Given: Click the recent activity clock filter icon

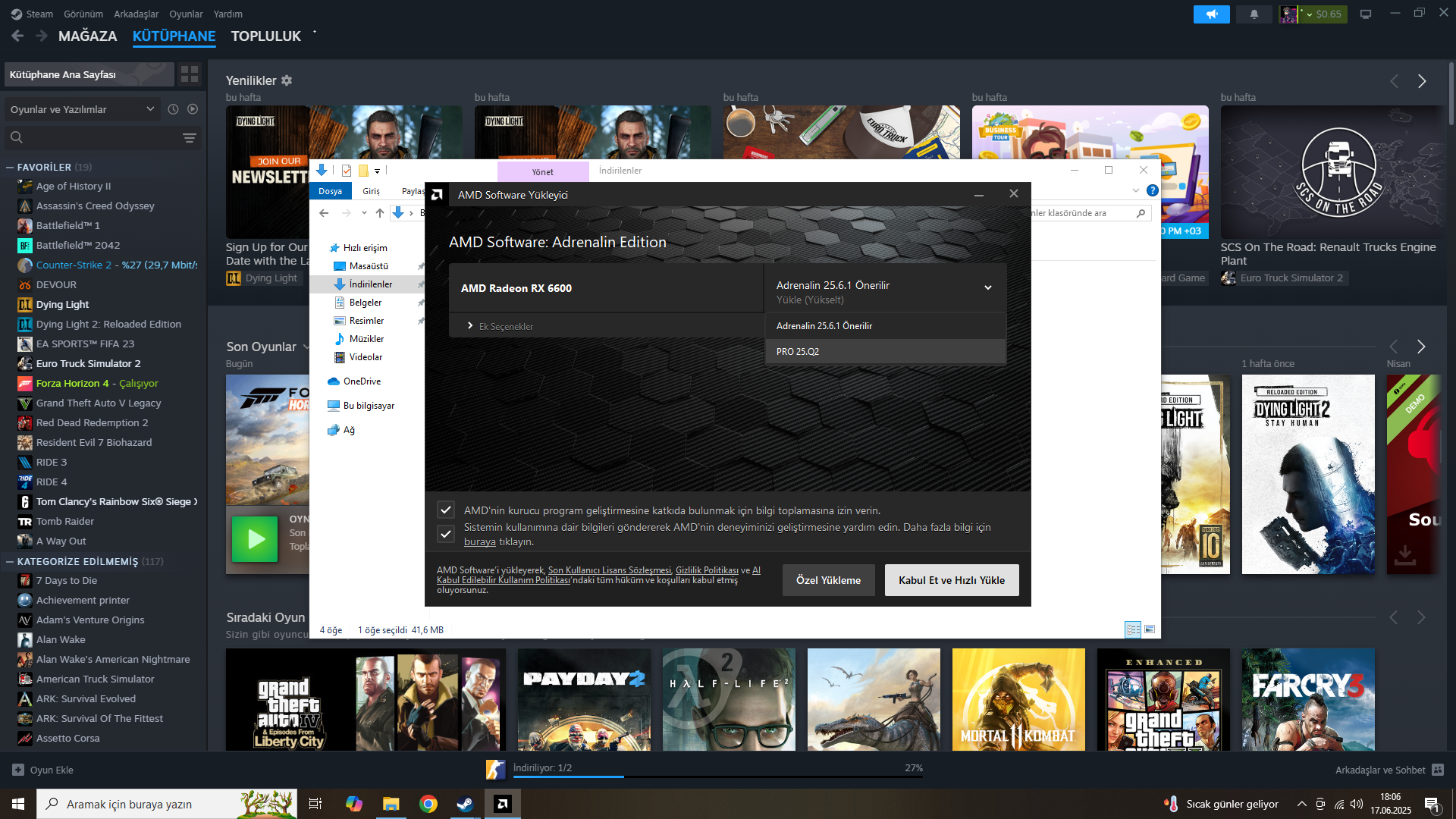Looking at the screenshot, I should 173,109.
